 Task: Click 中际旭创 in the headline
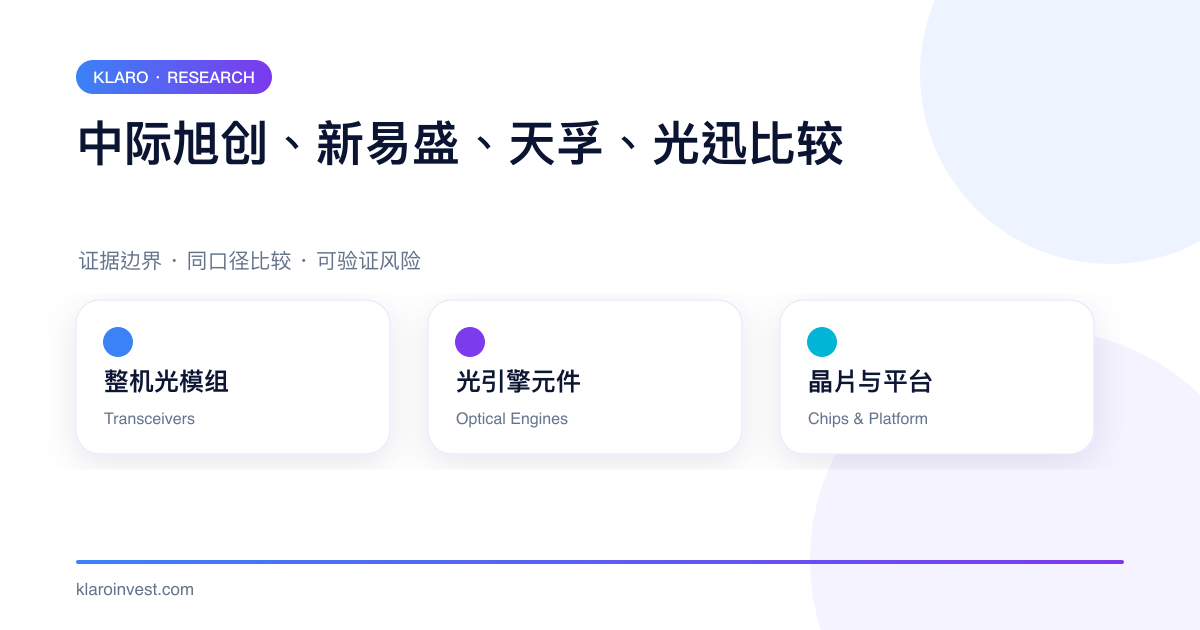point(173,144)
